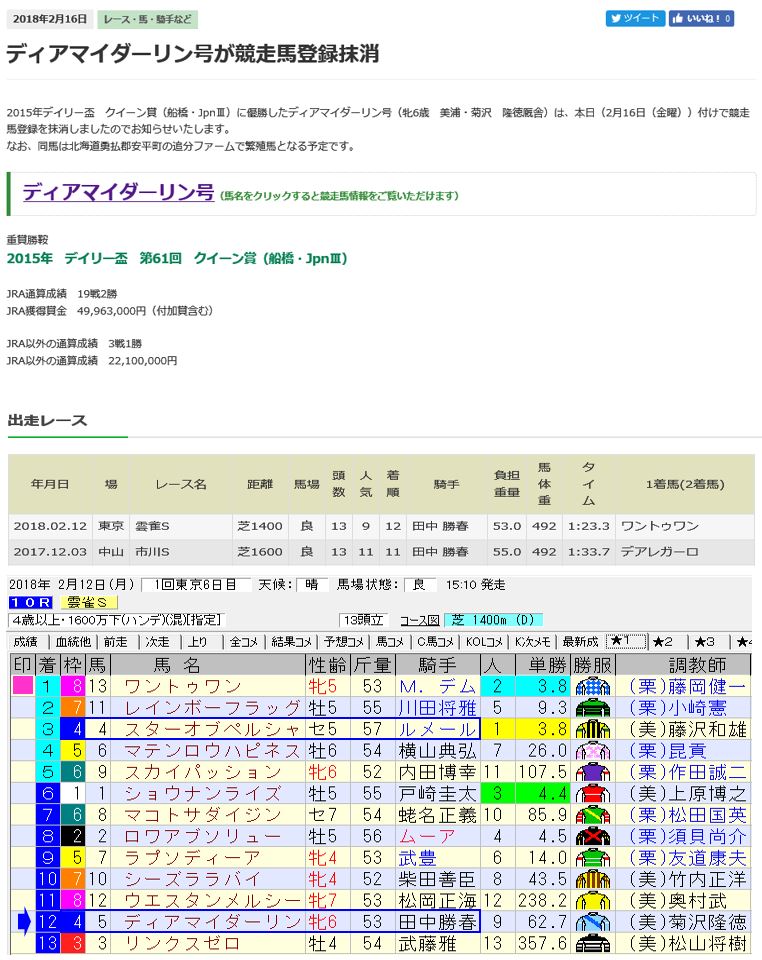Screen dimensions: 762x960
Task: Click the 雲雀S race name label
Action: pyautogui.click(x=89, y=602)
